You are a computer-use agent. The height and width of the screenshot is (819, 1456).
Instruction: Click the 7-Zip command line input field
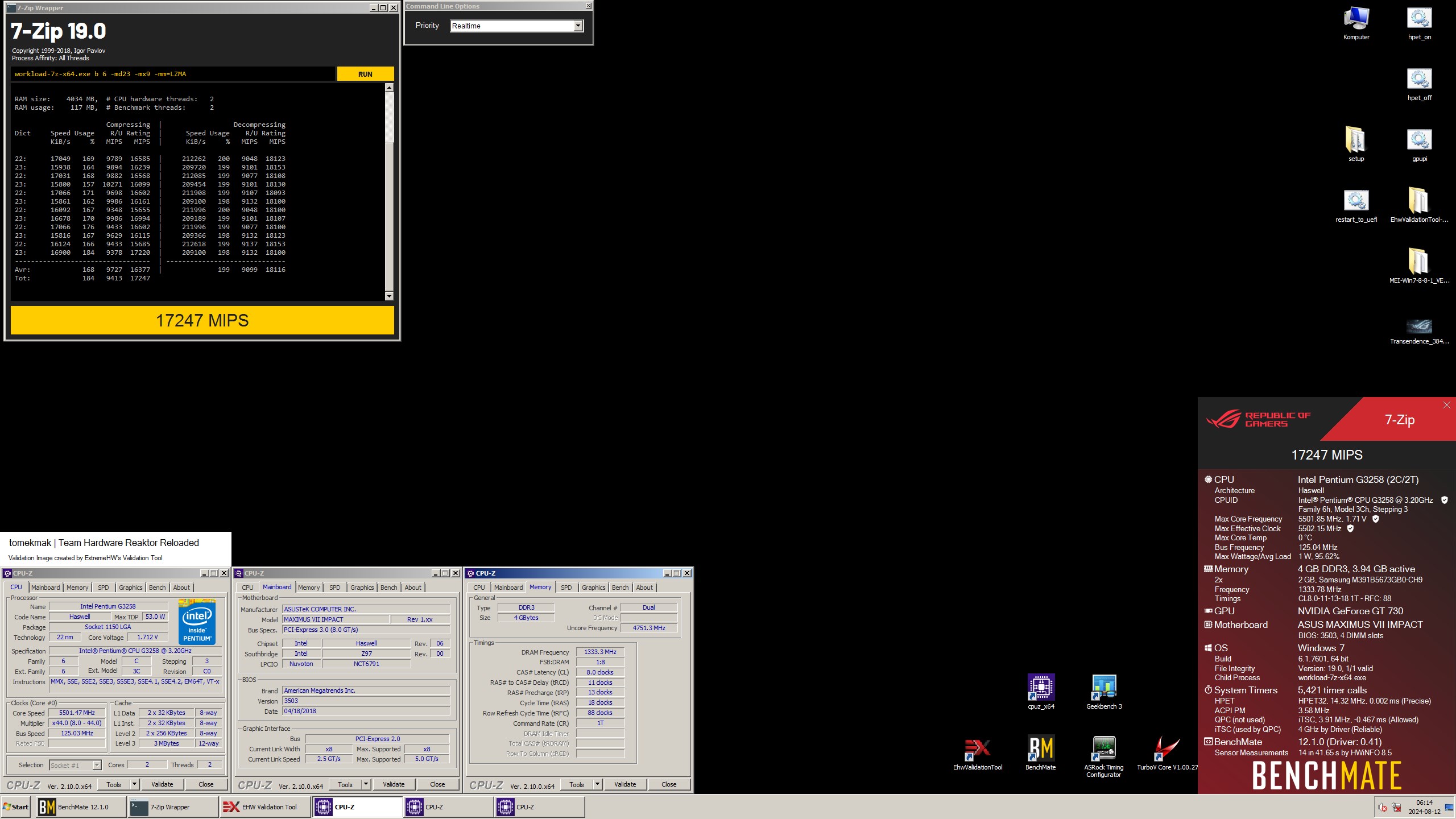173,74
